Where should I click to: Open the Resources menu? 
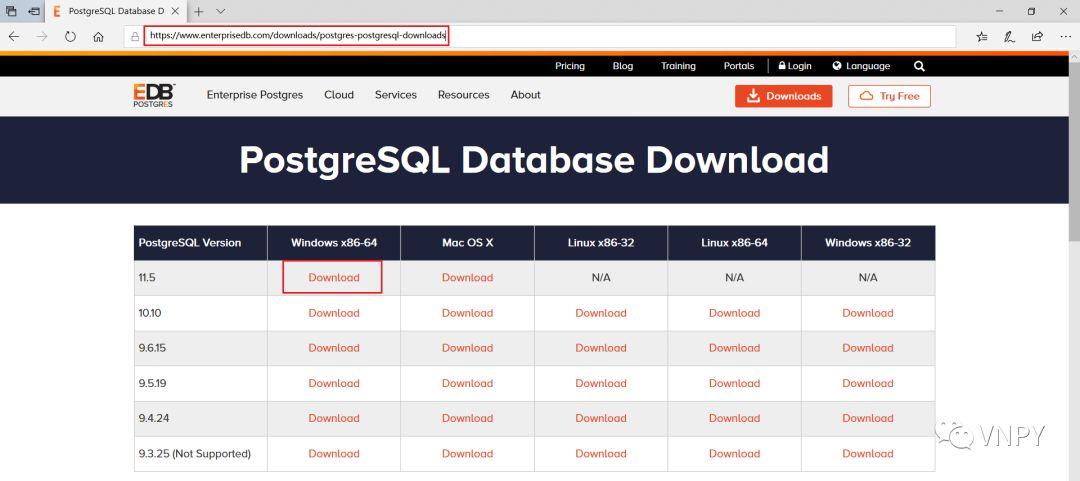click(464, 95)
